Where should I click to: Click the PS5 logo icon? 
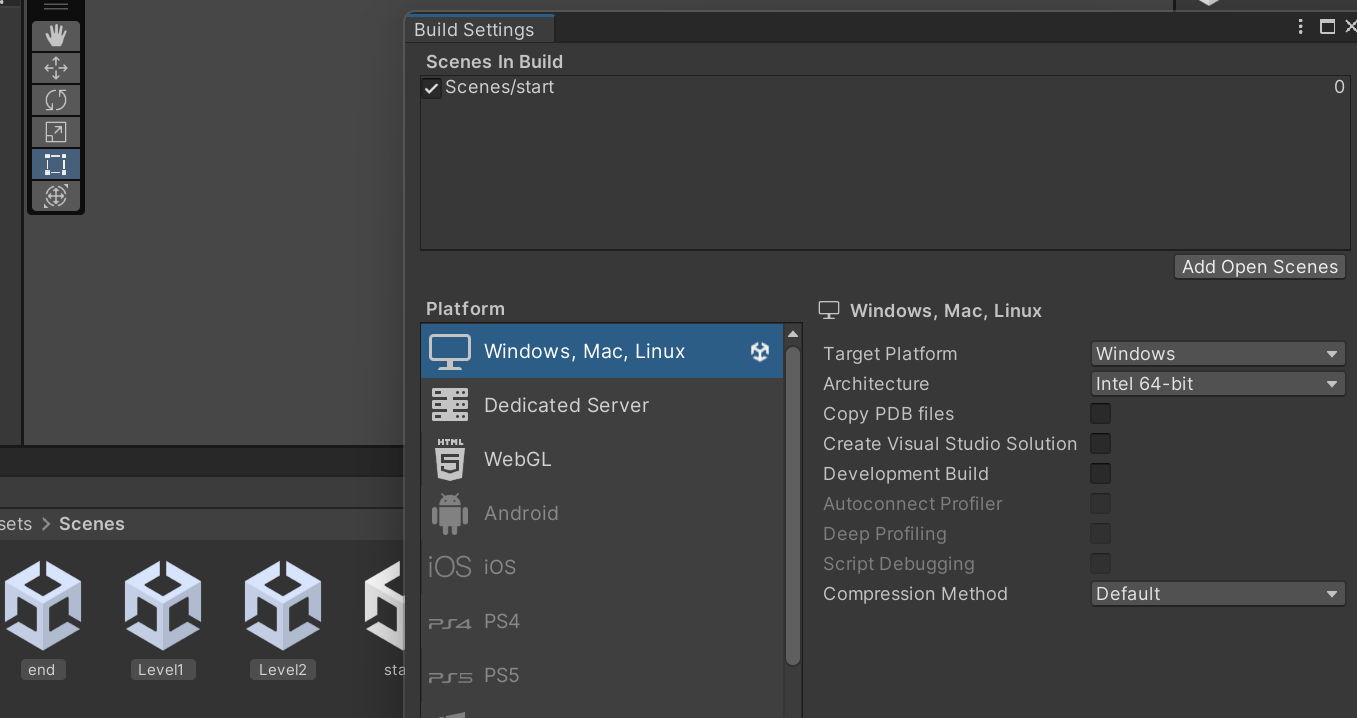[x=450, y=677]
